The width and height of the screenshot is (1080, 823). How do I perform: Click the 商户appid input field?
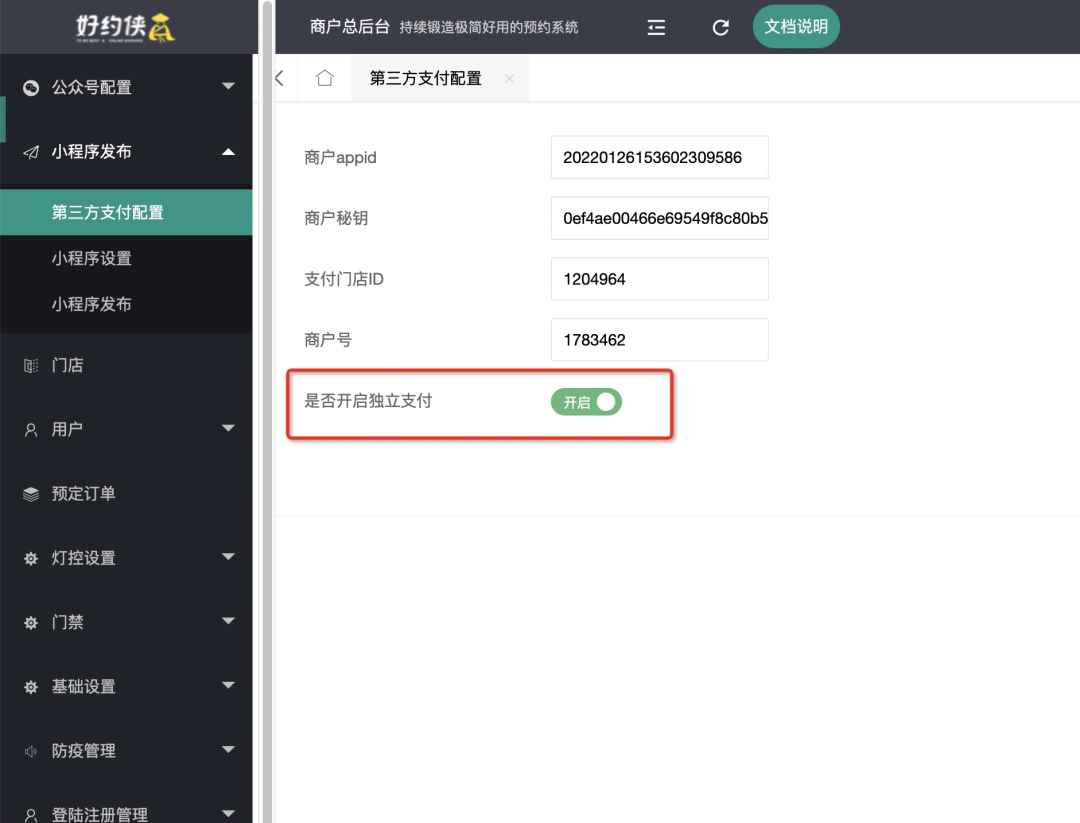[659, 157]
